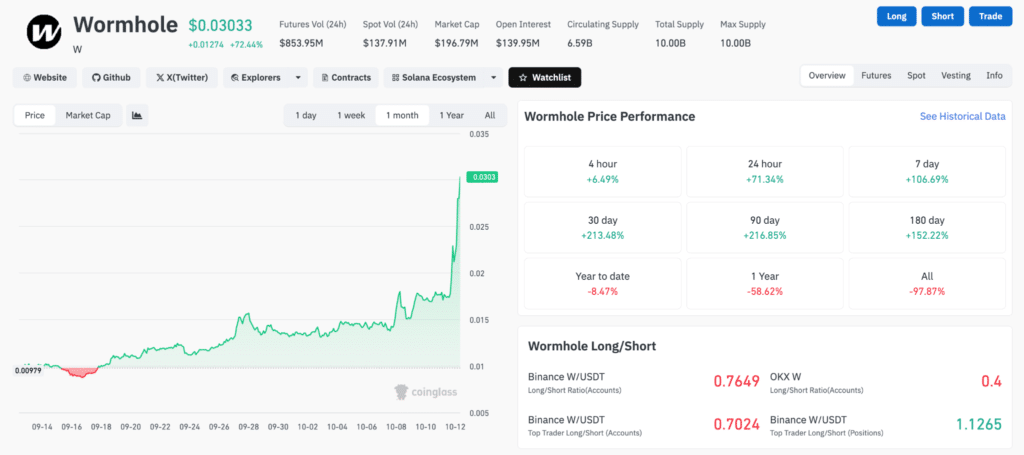Expand the Solana Ecosystem dropdown arrow

pos(494,77)
